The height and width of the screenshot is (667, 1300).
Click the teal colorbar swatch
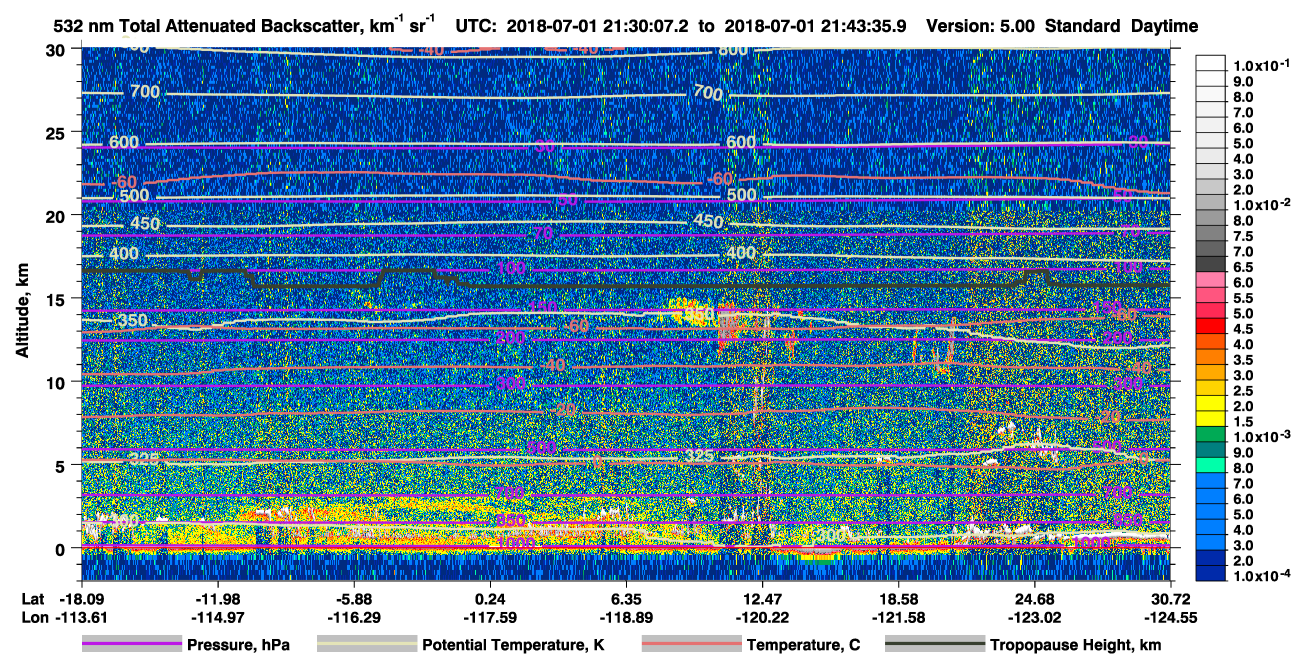(1213, 448)
